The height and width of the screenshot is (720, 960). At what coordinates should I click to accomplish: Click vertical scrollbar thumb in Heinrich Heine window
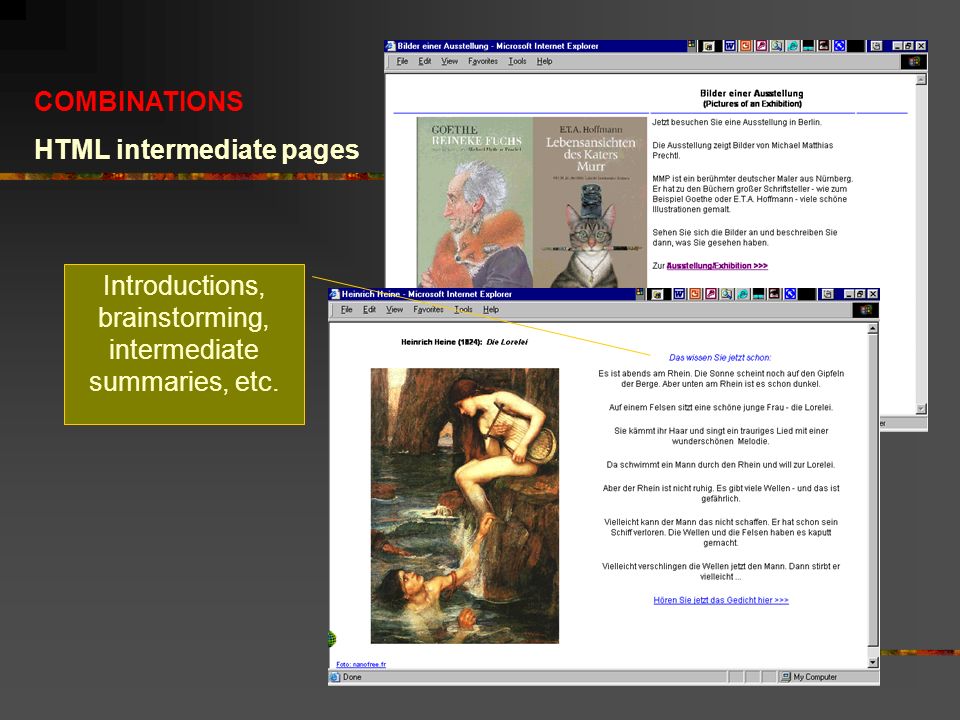point(873,490)
